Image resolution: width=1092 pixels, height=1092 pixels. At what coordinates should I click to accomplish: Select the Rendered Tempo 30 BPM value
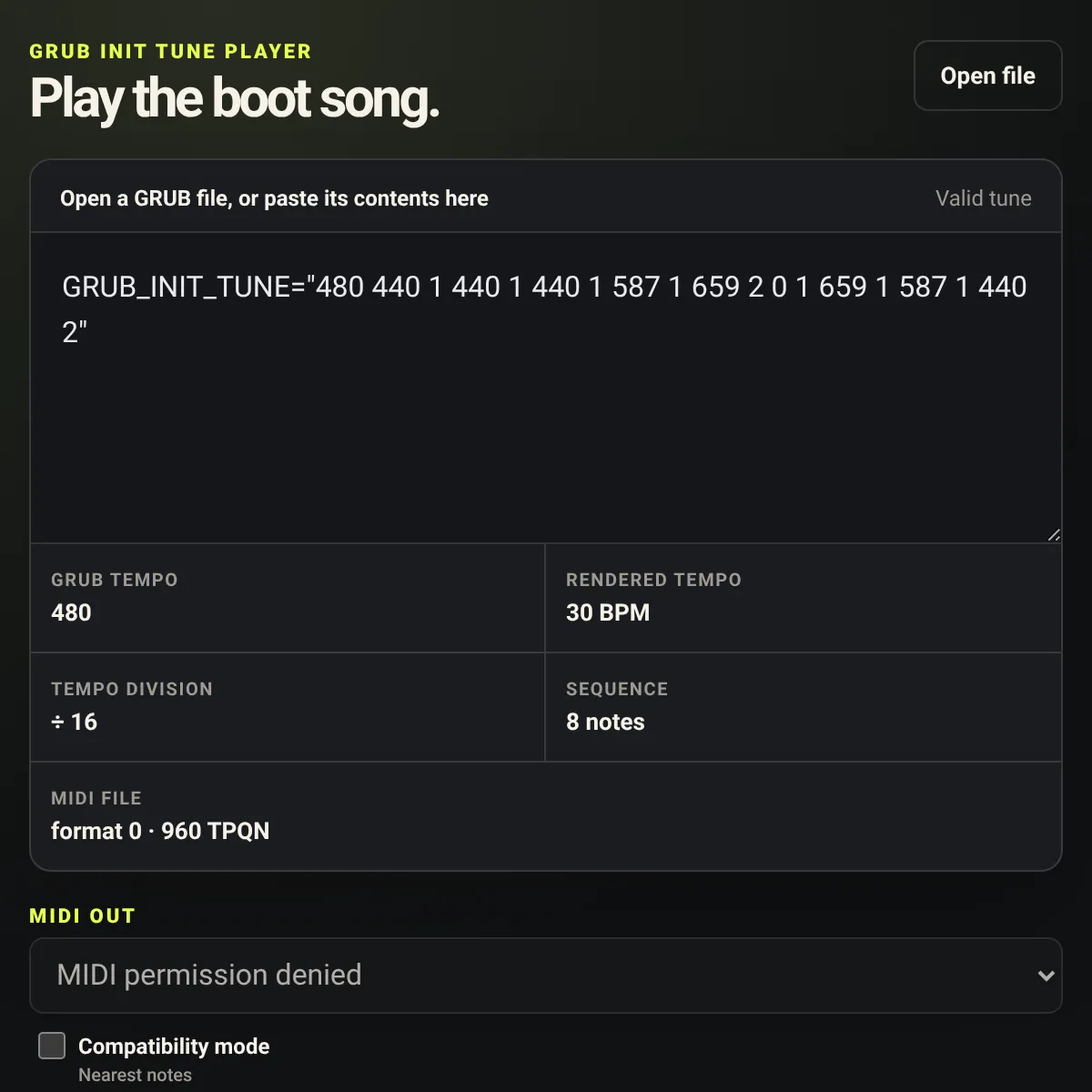click(608, 612)
